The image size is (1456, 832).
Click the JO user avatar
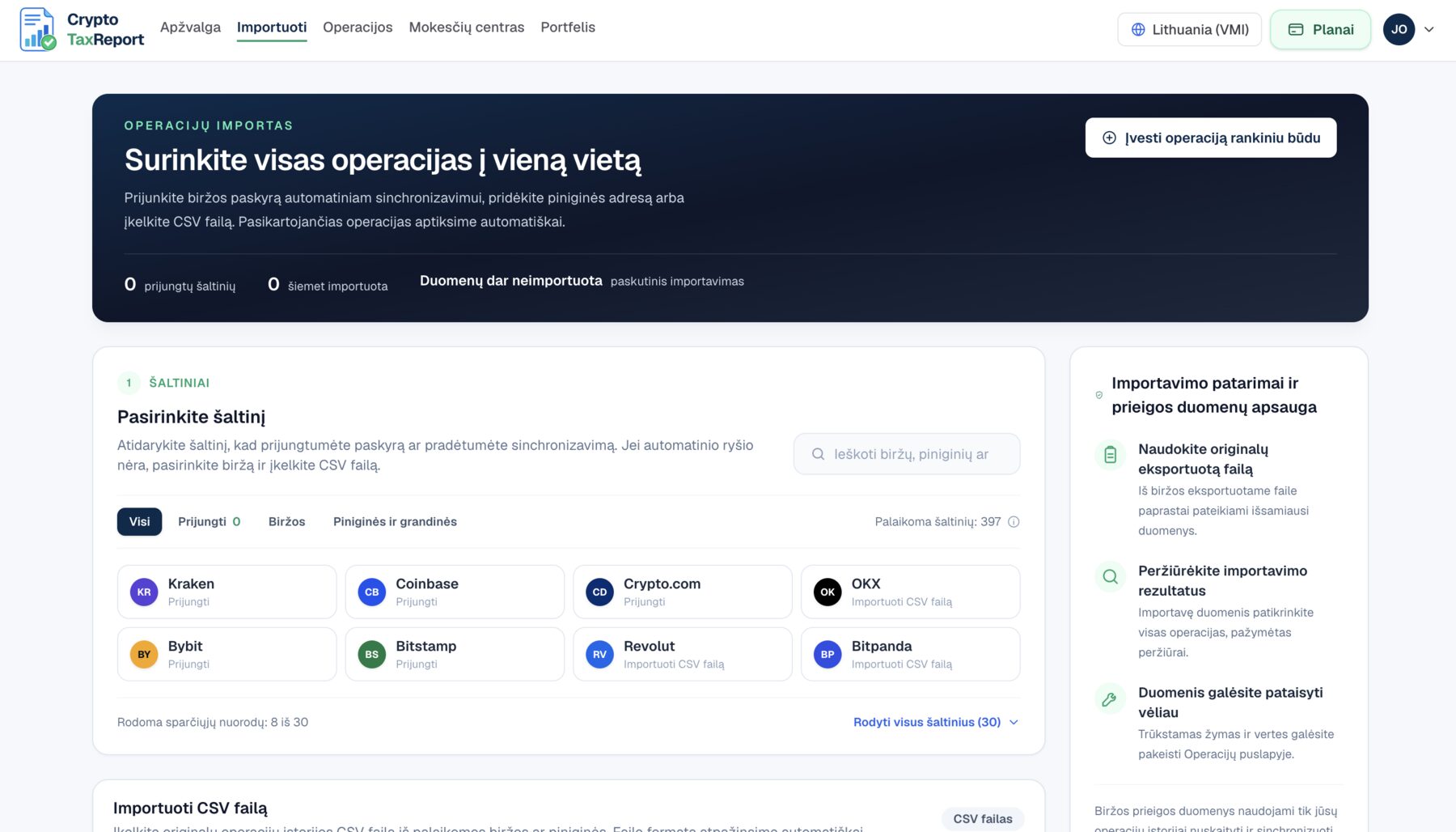tap(1399, 29)
